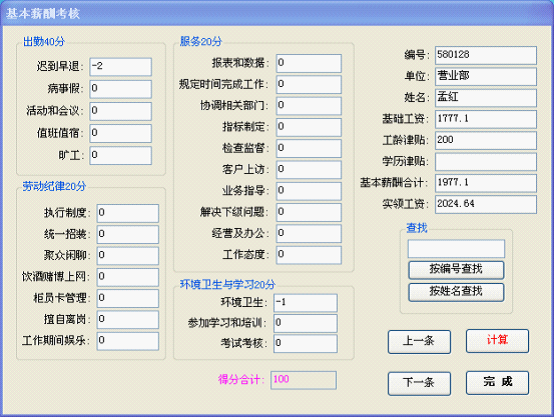Screen dimensions: 554x417
Task: Click the 出勤40分 group heading
Action: 44,42
